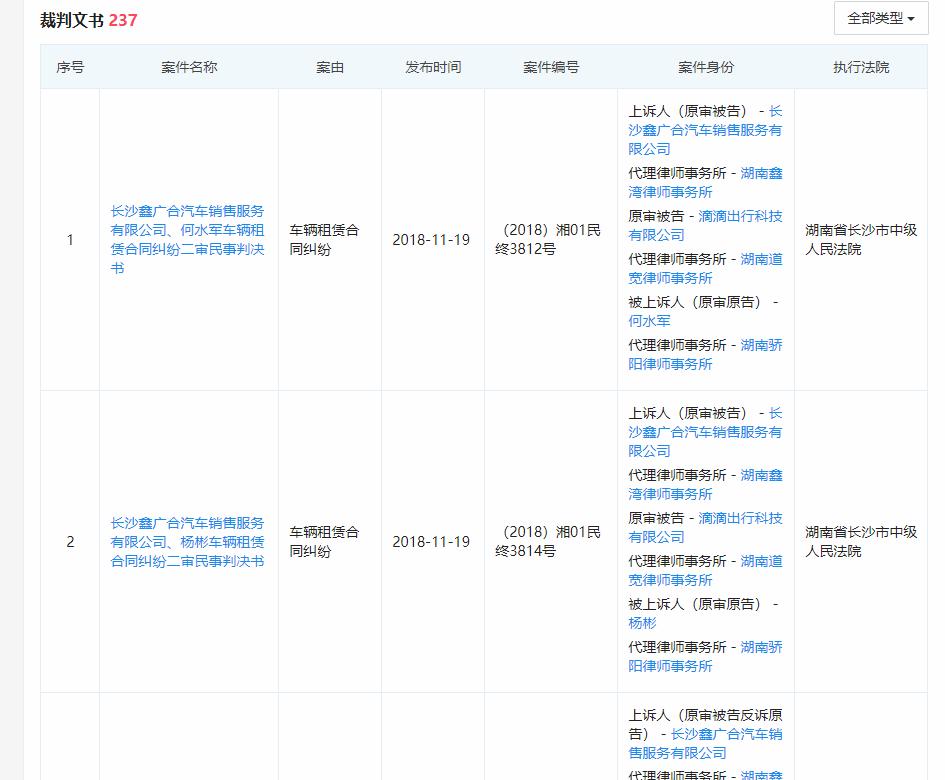
Task: Select the 发布时间 column header
Action: (433, 67)
